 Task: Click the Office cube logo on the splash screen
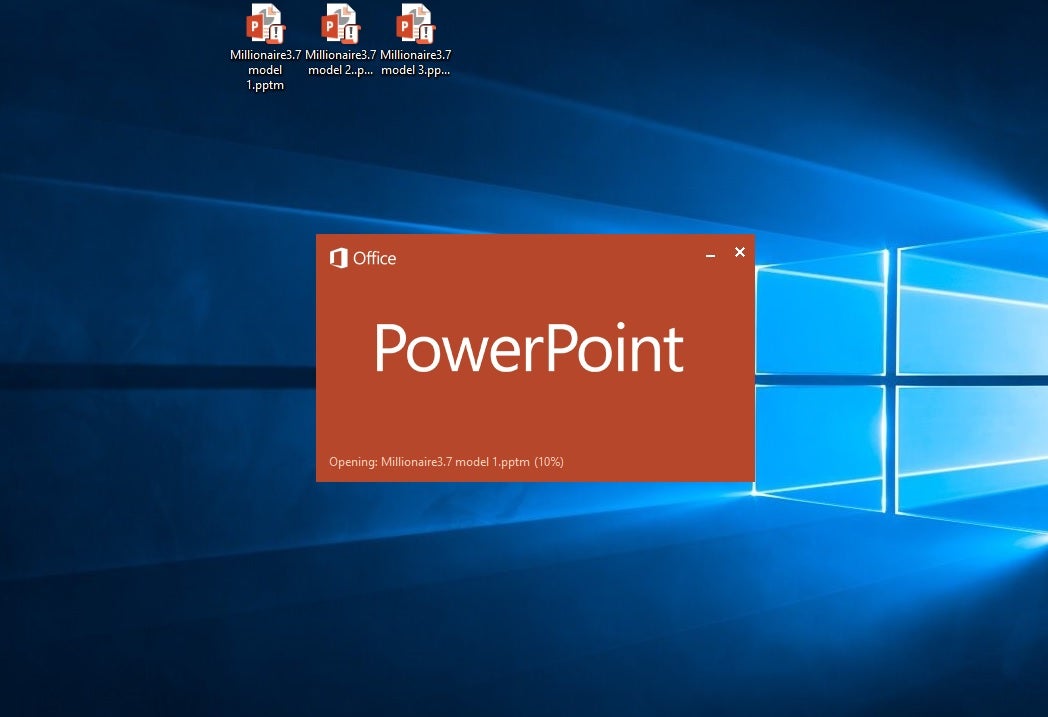pos(341,258)
